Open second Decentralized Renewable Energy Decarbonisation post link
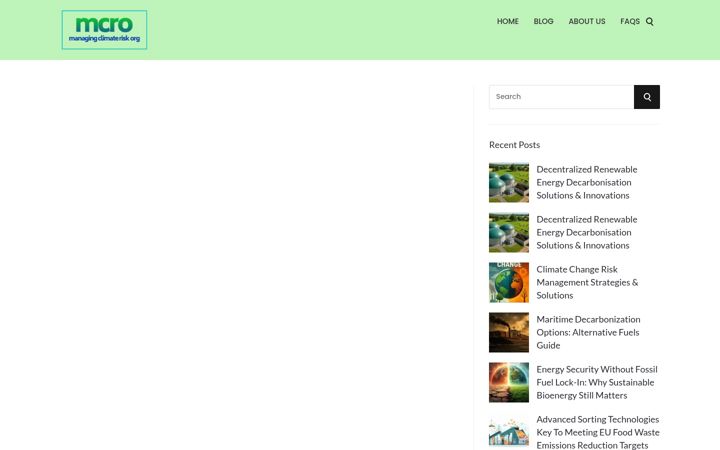Viewport: 720px width, 450px height. 587,232
